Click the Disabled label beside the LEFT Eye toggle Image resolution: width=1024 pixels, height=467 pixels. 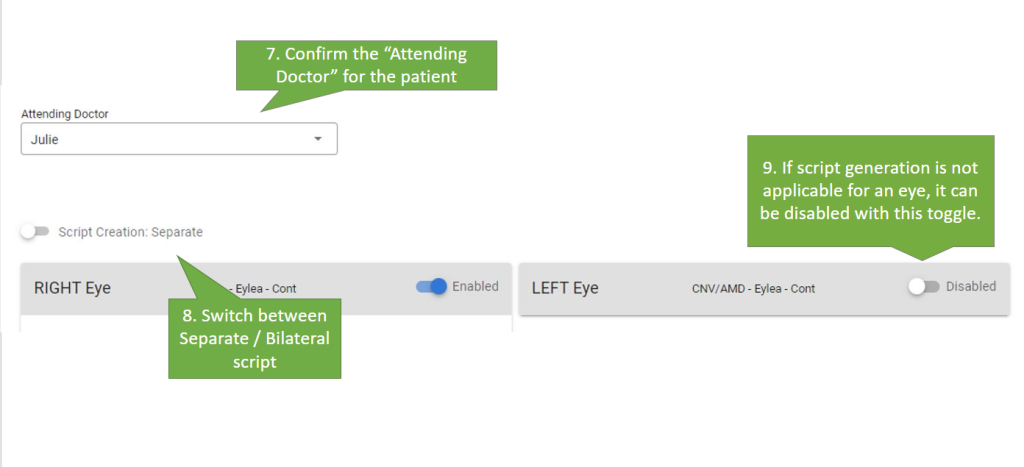click(x=971, y=287)
